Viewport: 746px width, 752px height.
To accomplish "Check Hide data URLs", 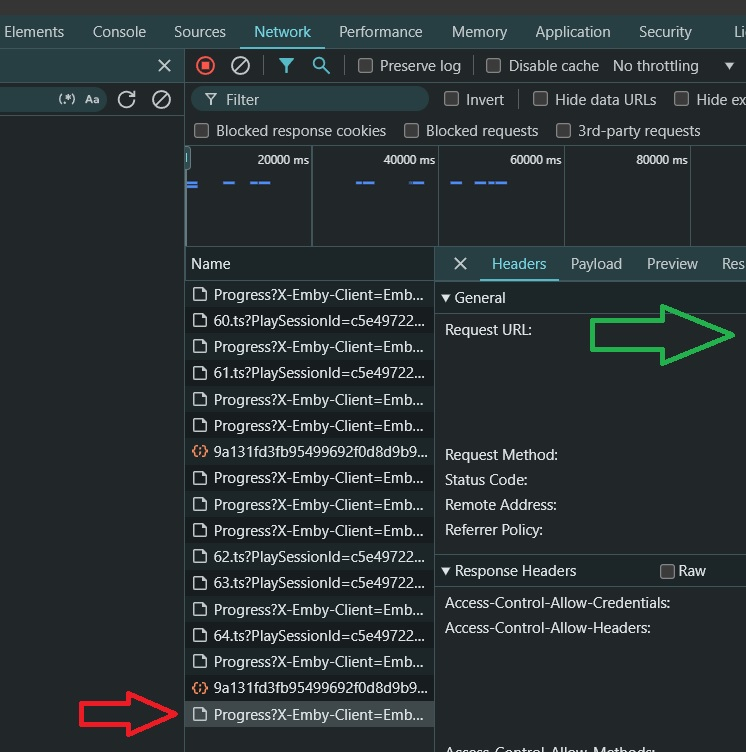I will 540,99.
